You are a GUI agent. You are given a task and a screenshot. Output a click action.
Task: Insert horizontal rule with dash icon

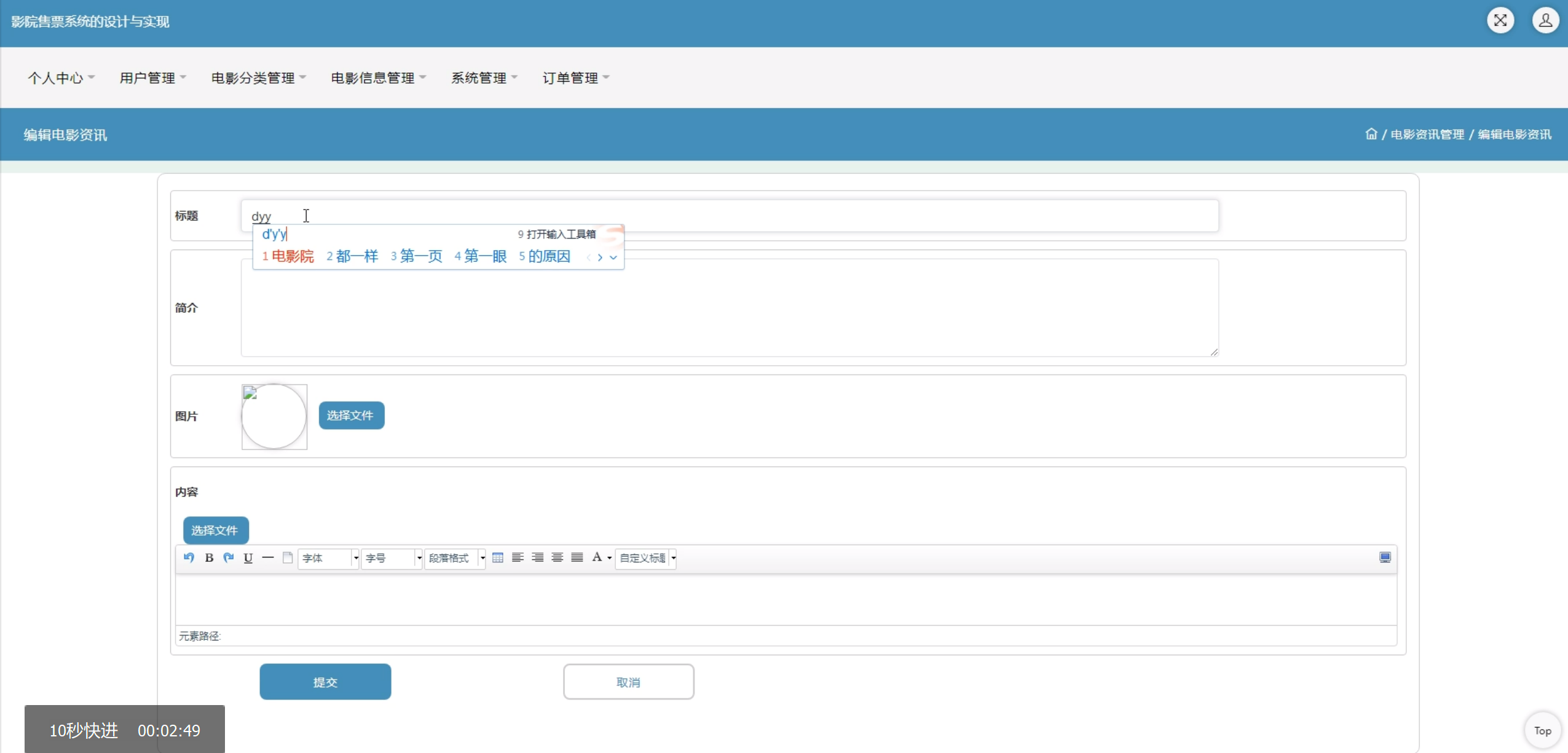268,558
